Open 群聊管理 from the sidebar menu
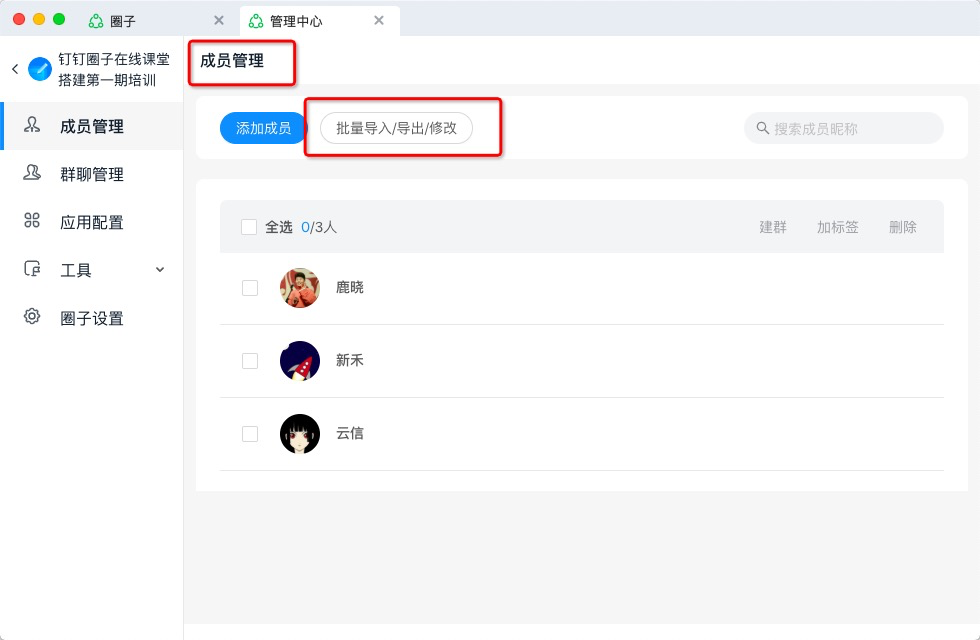This screenshot has height=640, width=980. [x=92, y=174]
